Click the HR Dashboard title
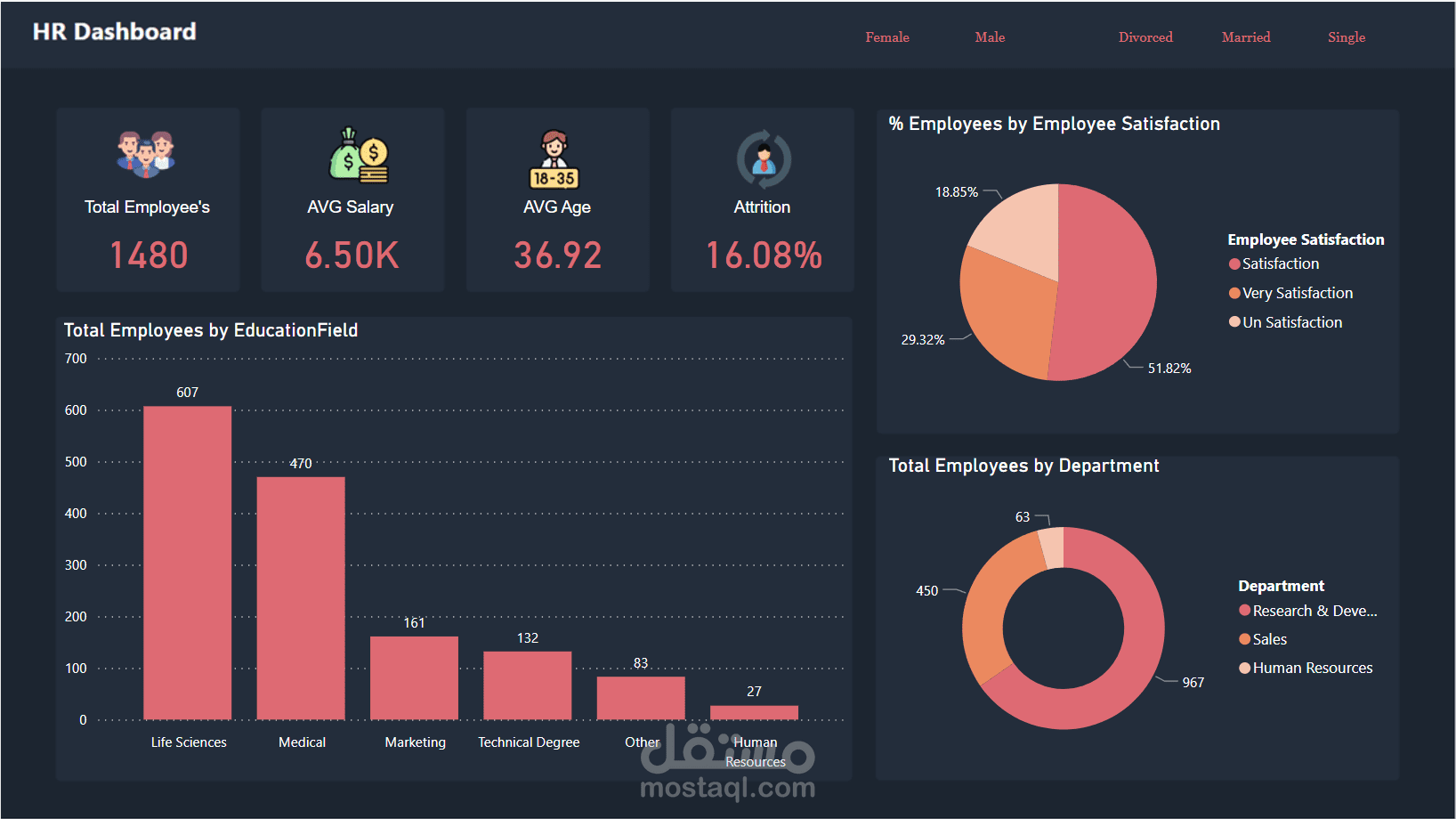Image resolution: width=1456 pixels, height=819 pixels. click(114, 32)
